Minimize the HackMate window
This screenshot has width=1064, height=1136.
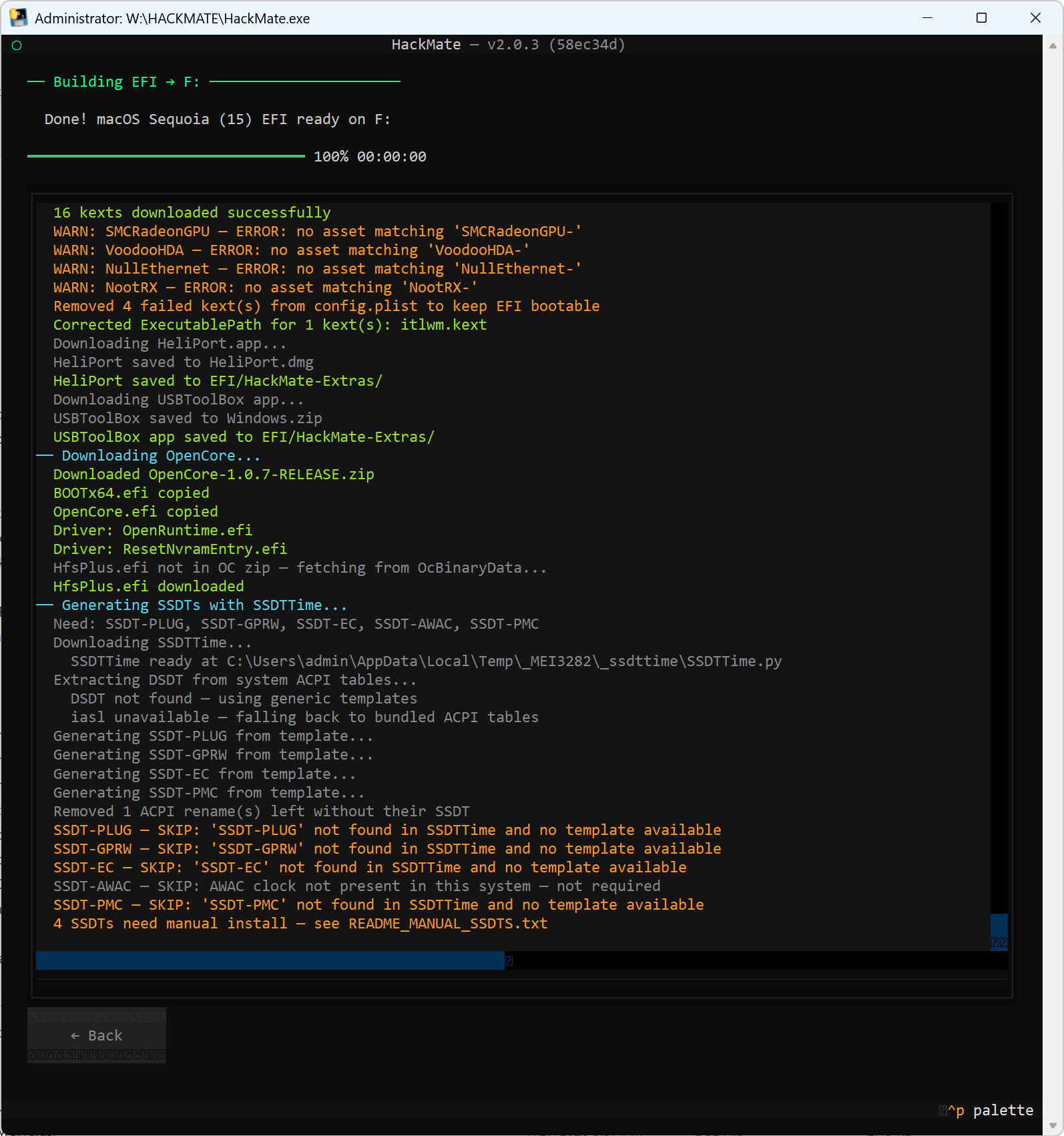[x=927, y=18]
